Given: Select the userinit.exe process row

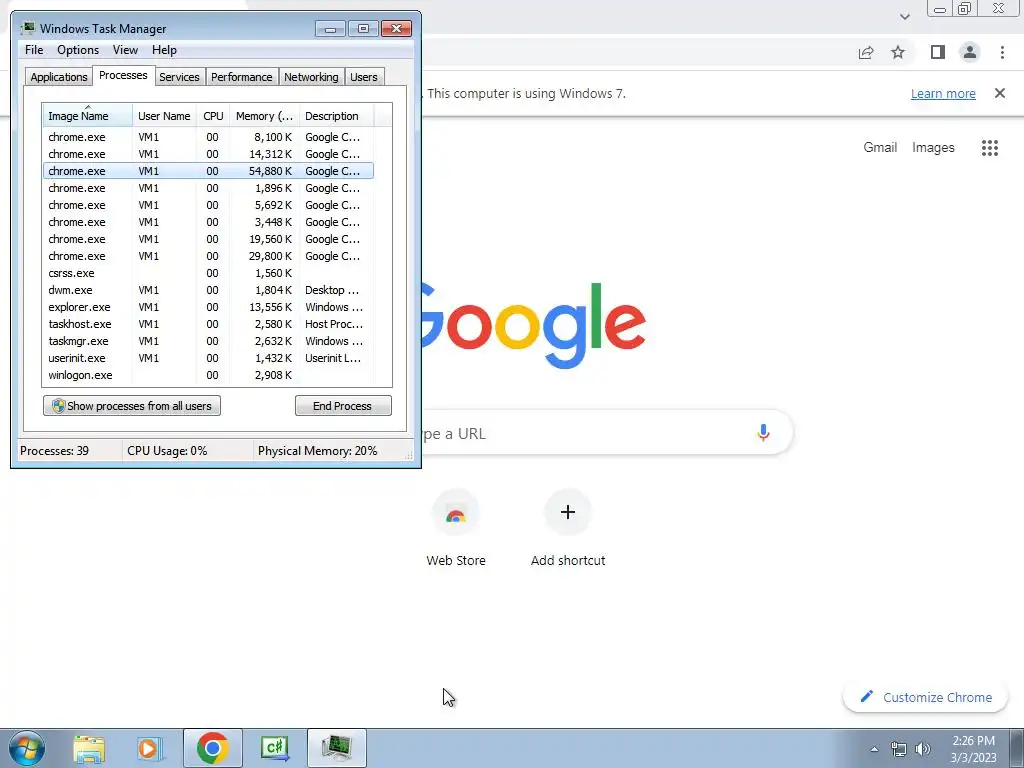Looking at the screenshot, I should [208, 358].
